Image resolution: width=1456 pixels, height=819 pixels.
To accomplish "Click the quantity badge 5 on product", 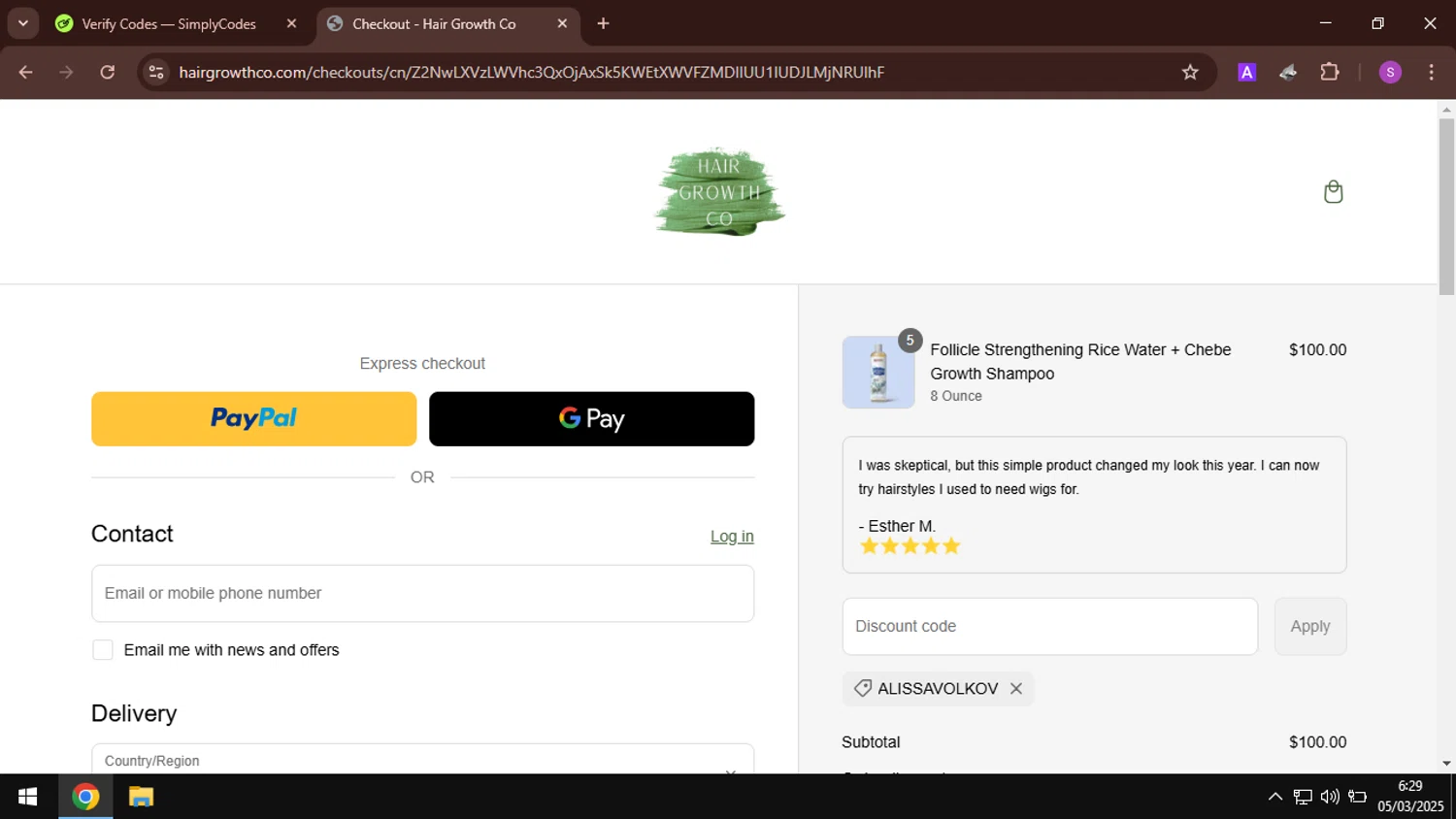I will click(910, 341).
